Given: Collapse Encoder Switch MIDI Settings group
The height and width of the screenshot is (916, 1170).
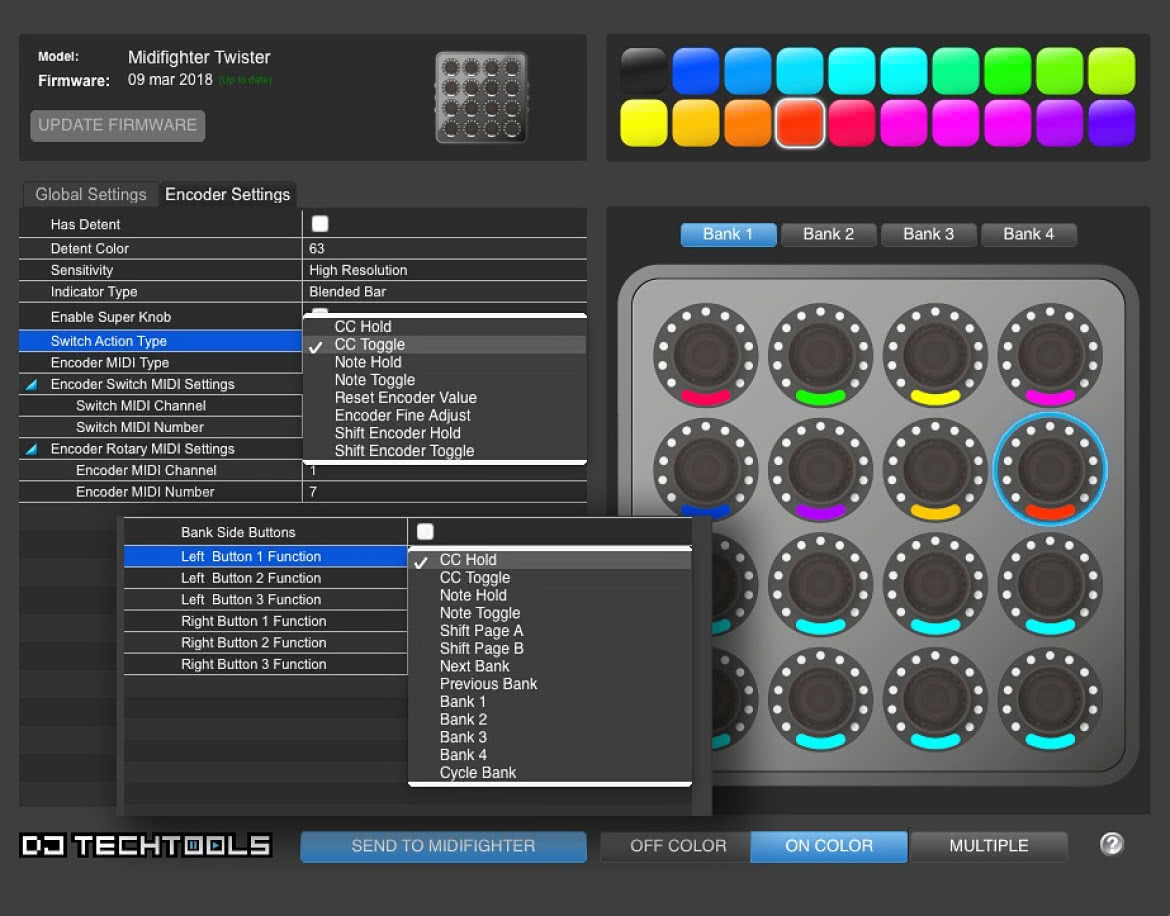Looking at the screenshot, I should (31, 384).
